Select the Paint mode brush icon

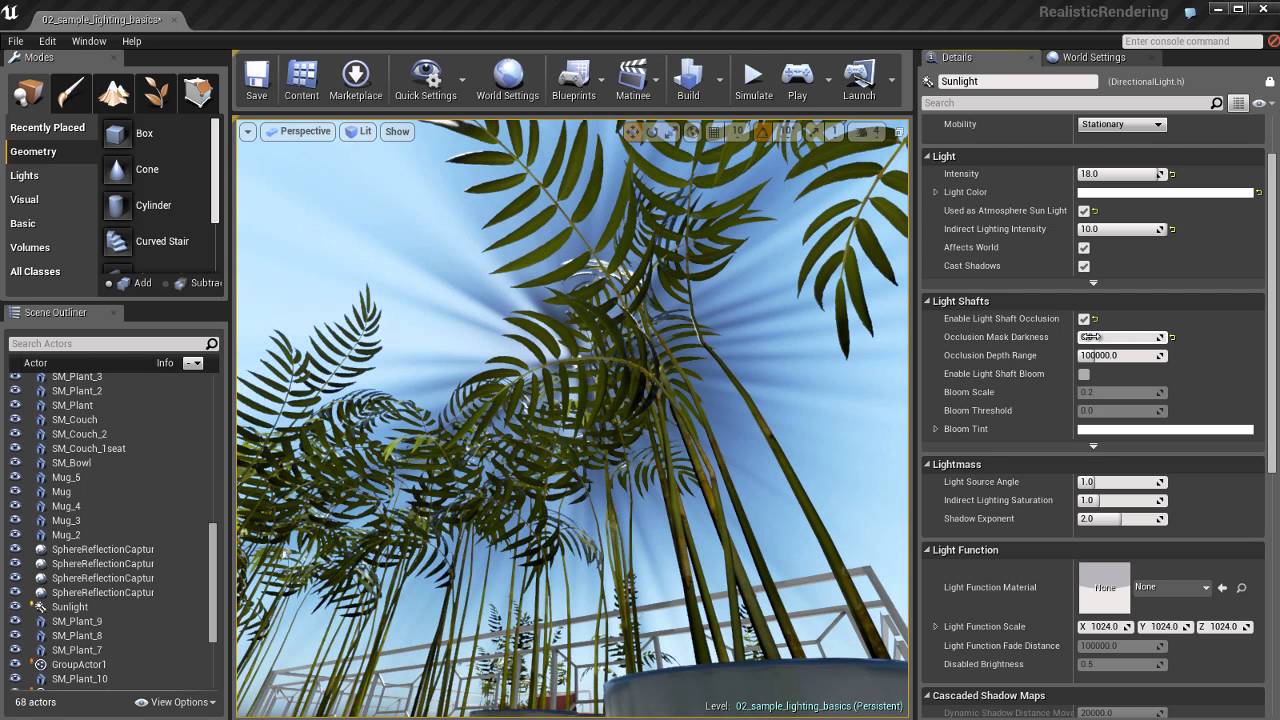(x=70, y=92)
